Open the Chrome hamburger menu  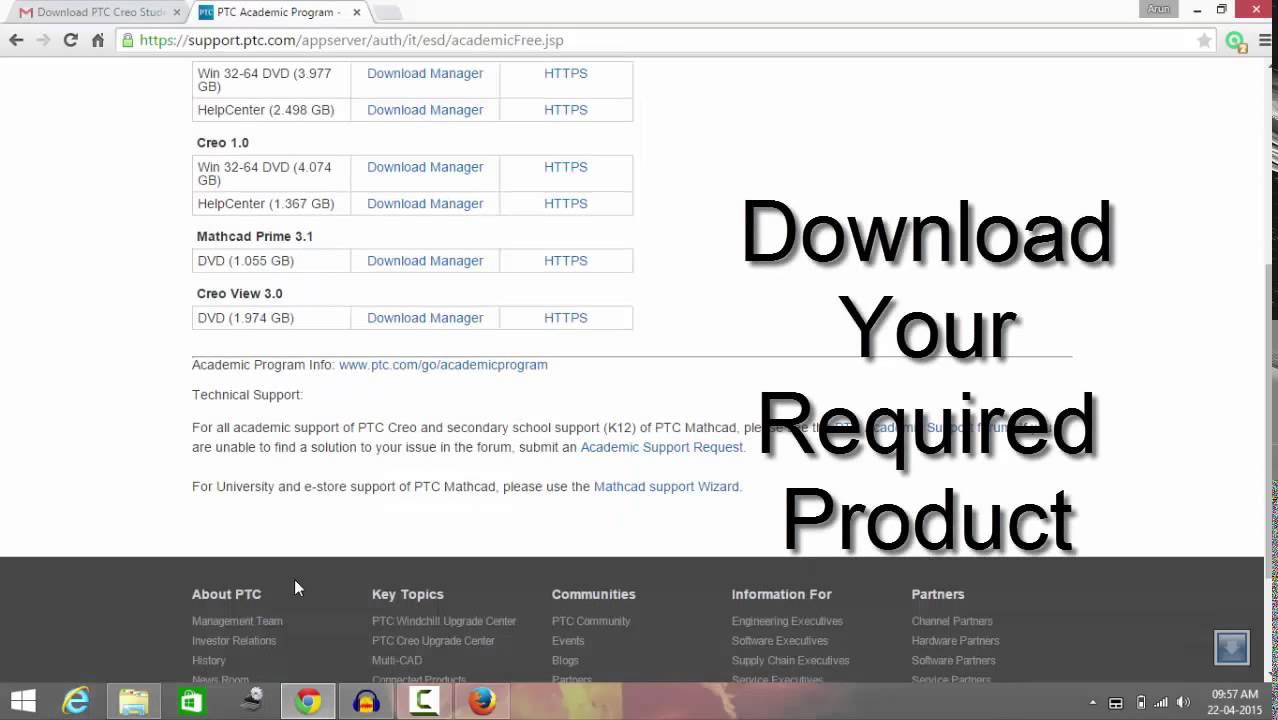click(x=1265, y=40)
